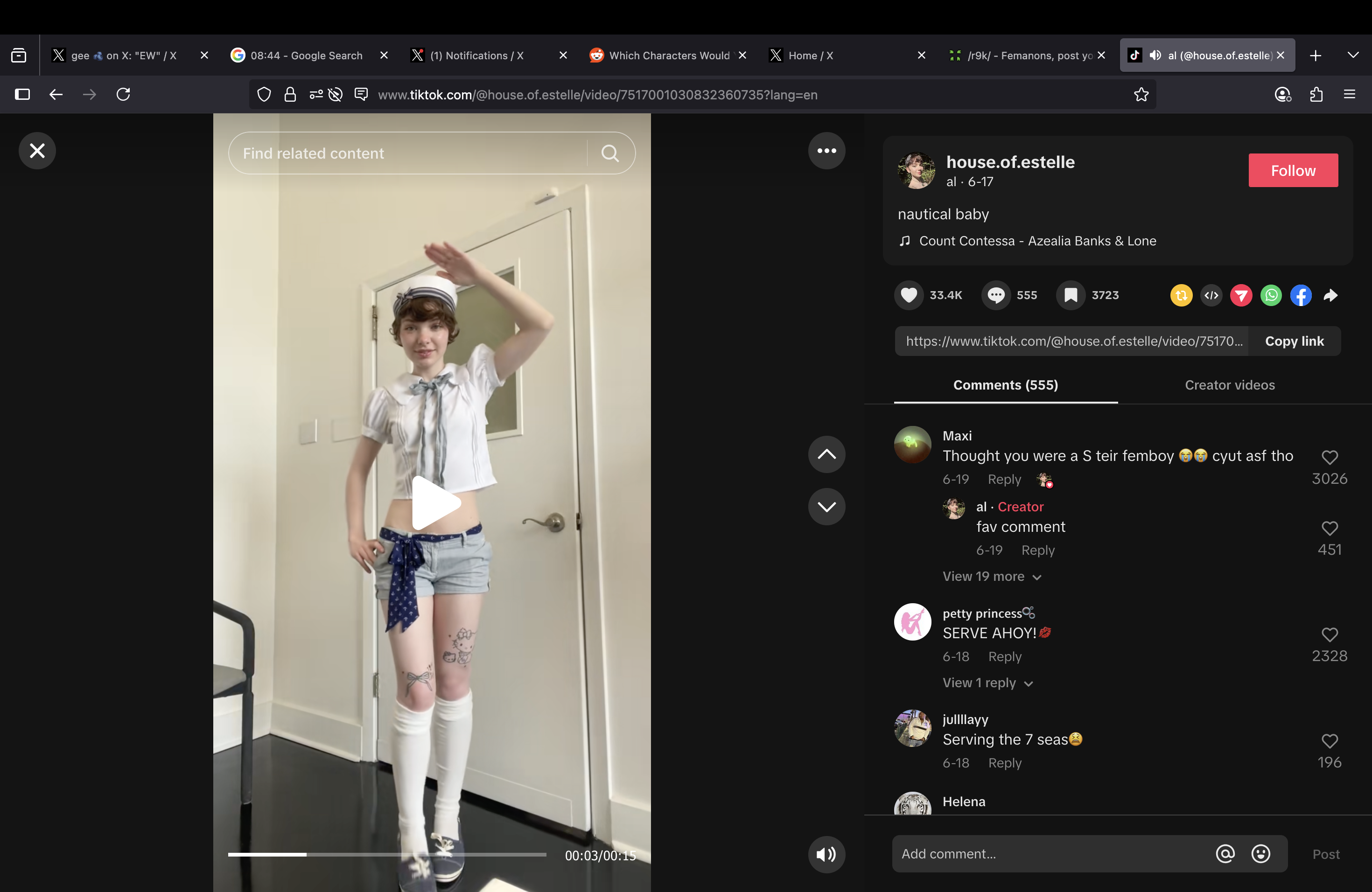Click the search magnifier in Find related content

click(610, 153)
